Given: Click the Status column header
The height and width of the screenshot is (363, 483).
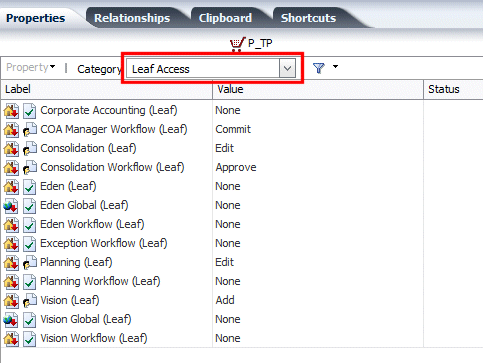Looking at the screenshot, I should (x=453, y=89).
